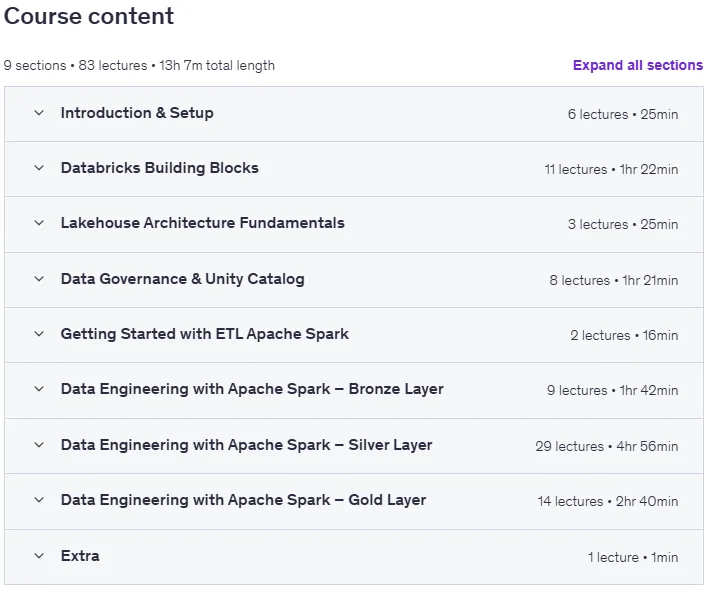Click '9 sections • 83 lectures' summary text
Screen dimensions: 709x590
pos(76,66)
